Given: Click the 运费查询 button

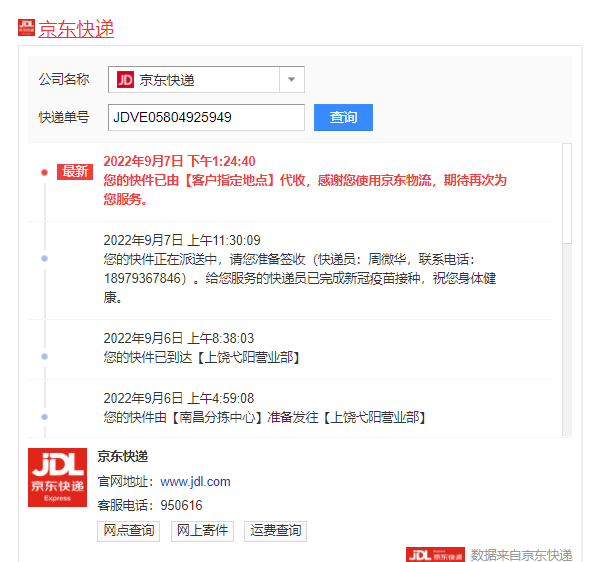Looking at the screenshot, I should click(275, 531).
